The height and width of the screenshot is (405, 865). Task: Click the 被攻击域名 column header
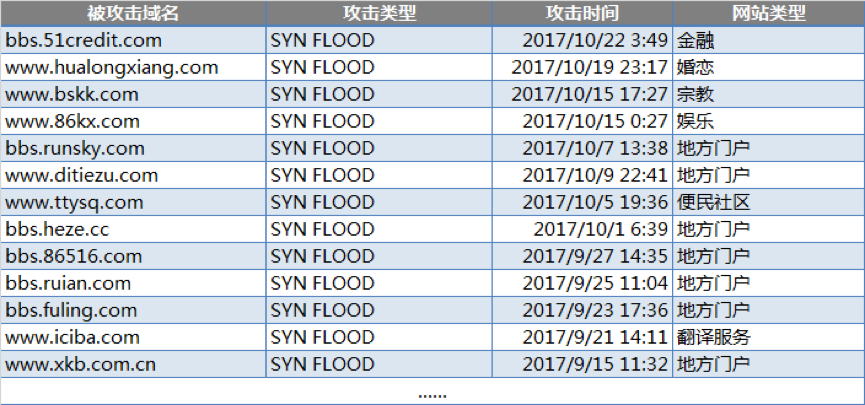click(x=133, y=13)
